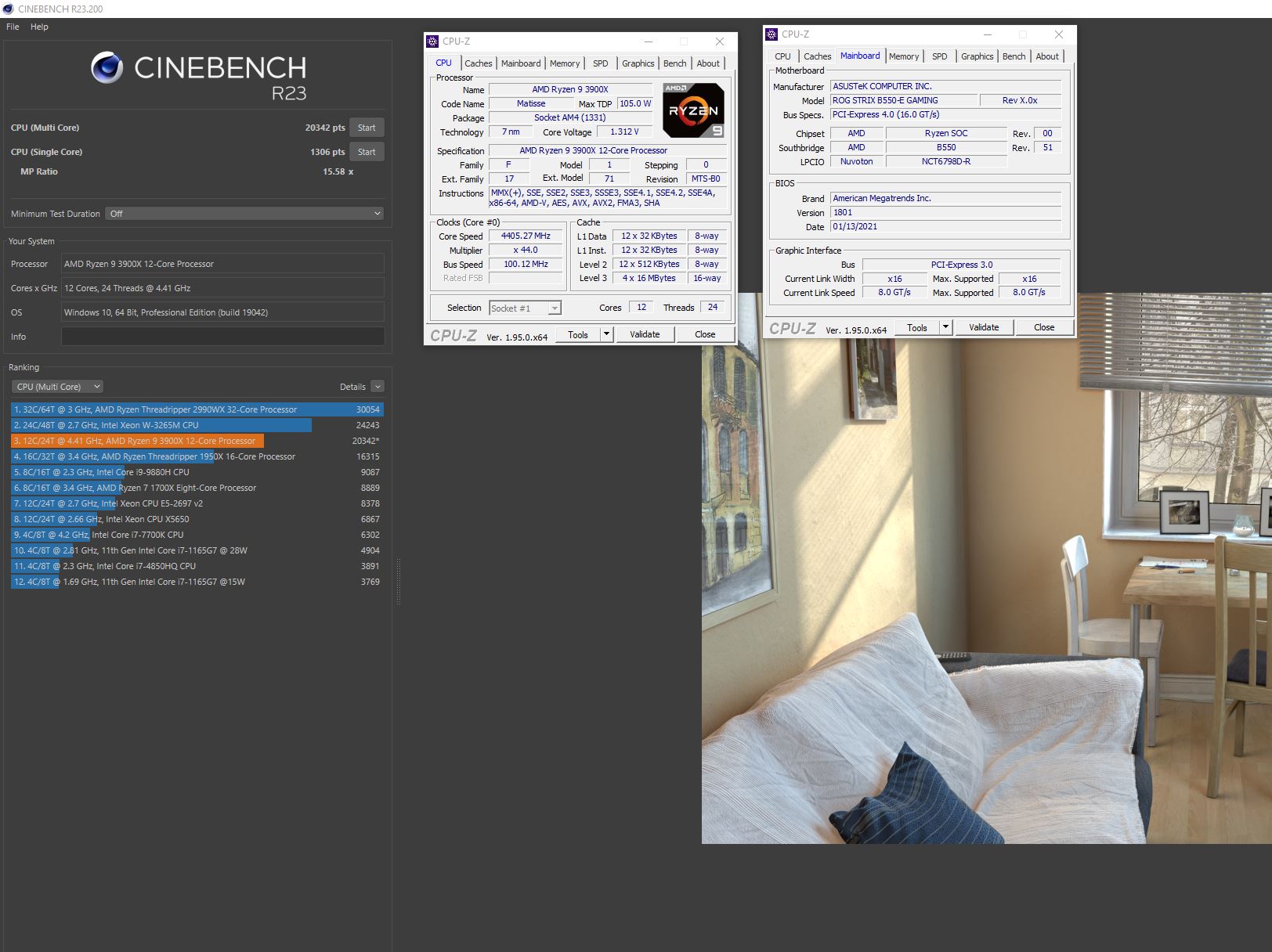Minimize the right CPU-Z window
This screenshot has width=1272, height=952.
(x=988, y=34)
